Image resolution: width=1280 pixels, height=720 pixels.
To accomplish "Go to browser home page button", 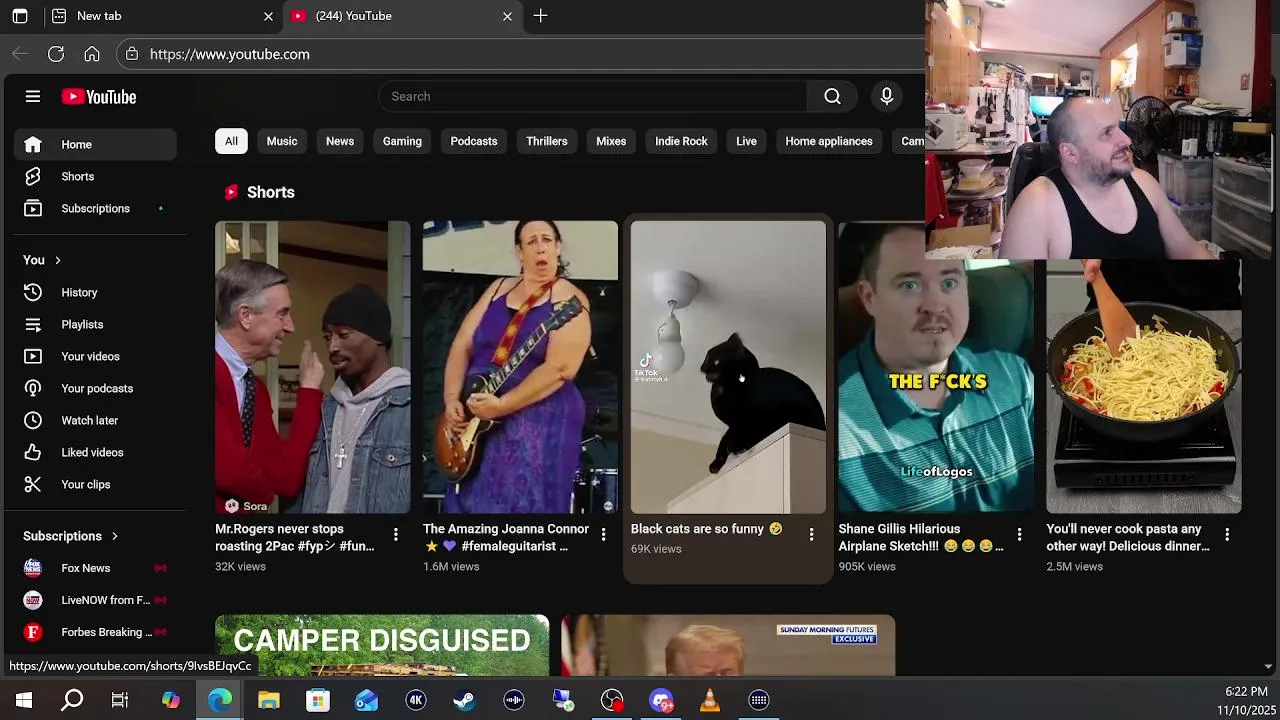I will coord(92,54).
